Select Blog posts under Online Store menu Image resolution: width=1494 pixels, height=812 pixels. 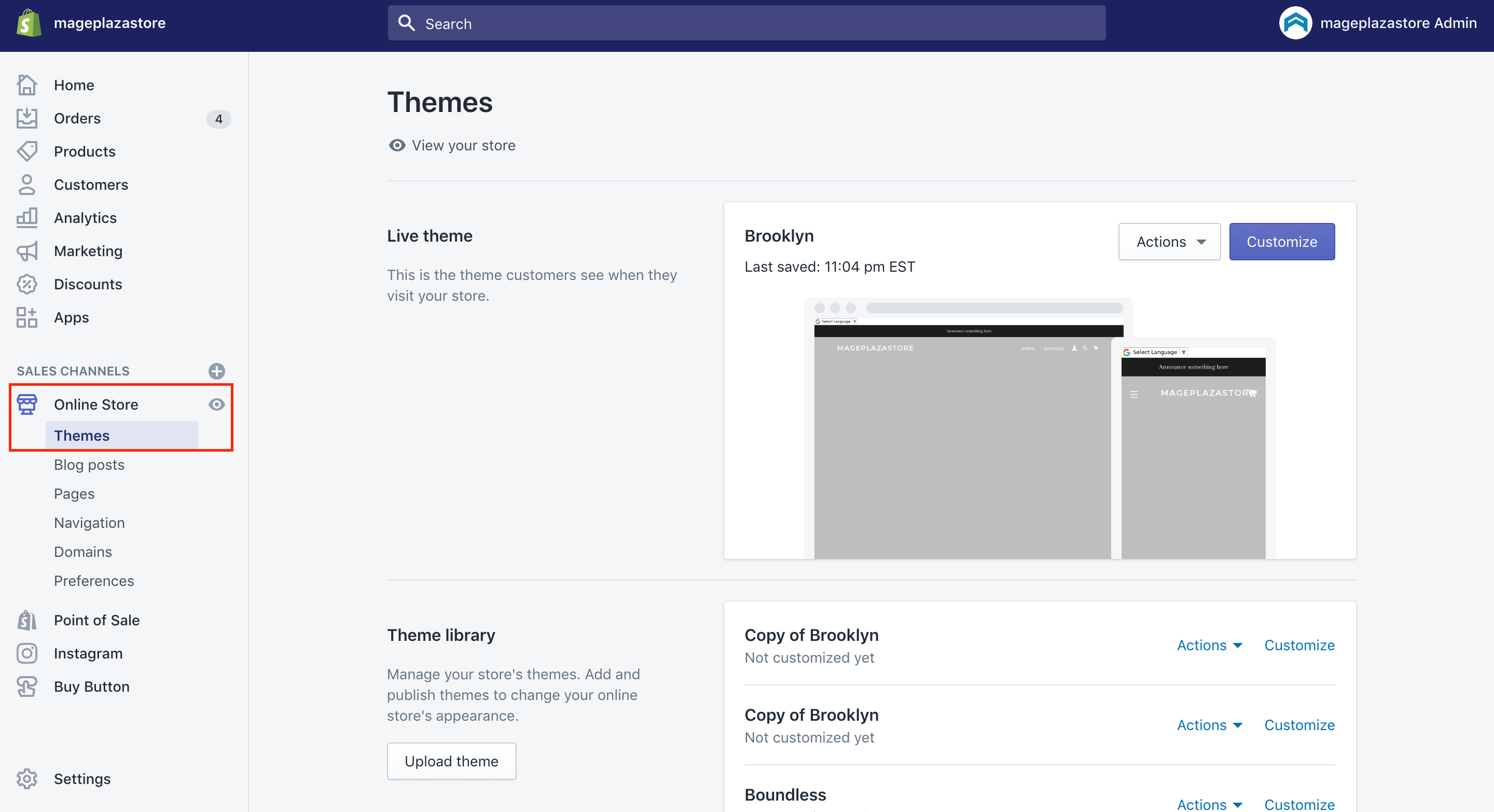coord(89,464)
